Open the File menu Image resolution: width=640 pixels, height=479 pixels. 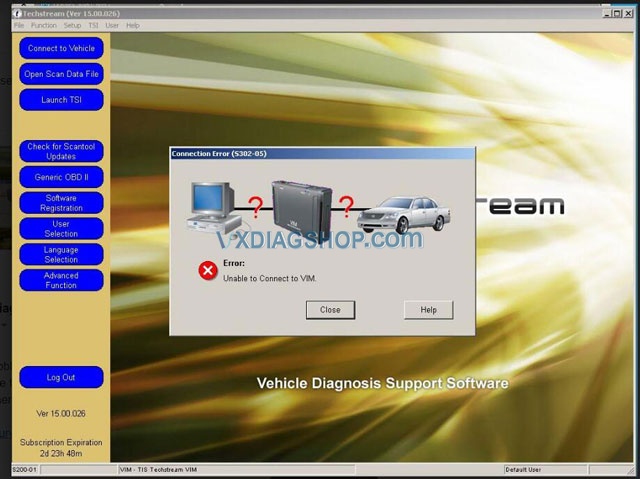(19, 25)
